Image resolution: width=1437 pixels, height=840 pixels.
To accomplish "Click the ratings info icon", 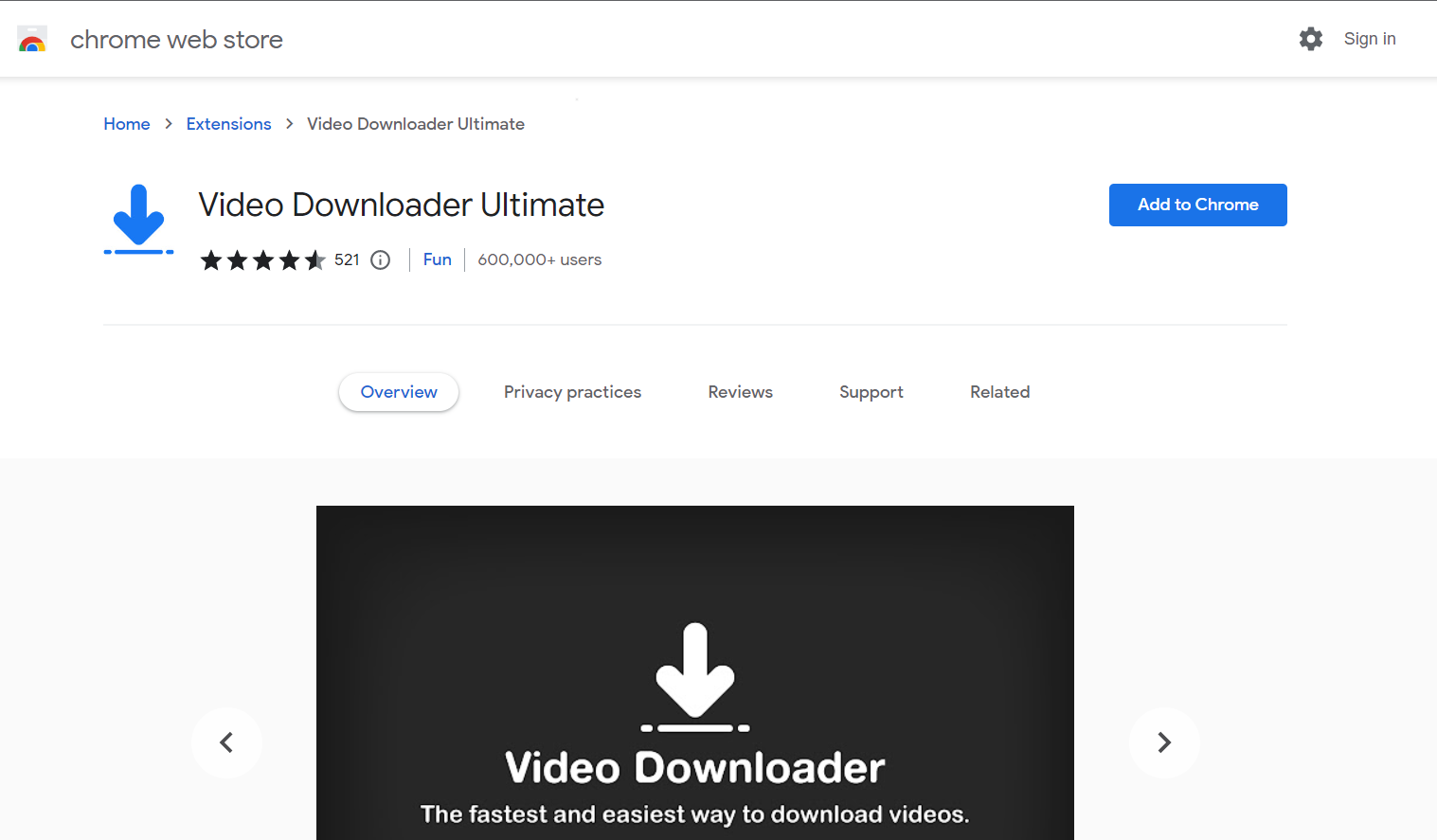I will click(380, 259).
